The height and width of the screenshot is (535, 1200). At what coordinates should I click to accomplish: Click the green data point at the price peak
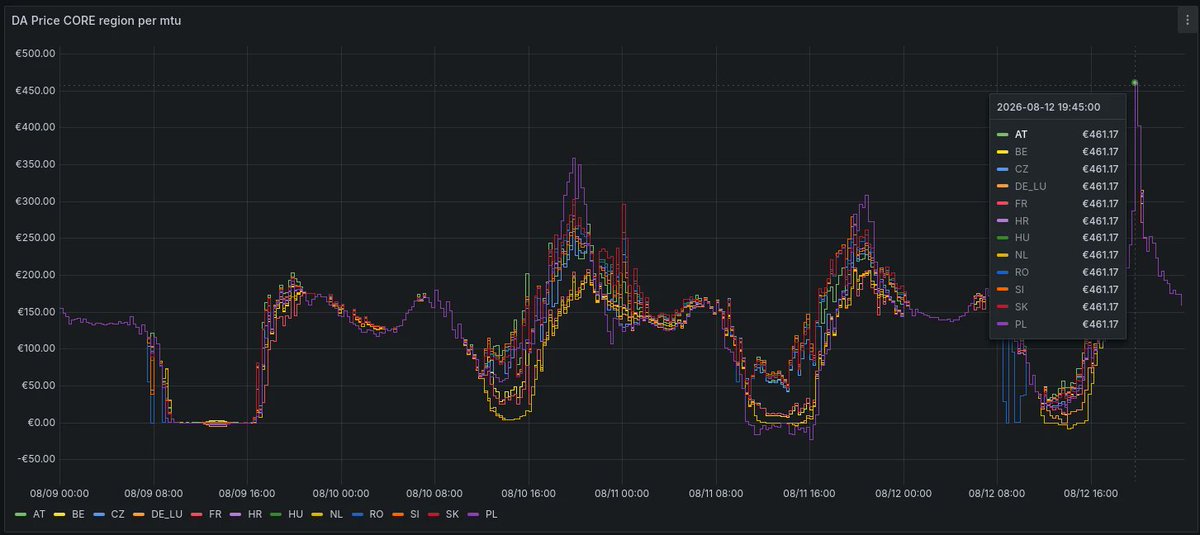[1135, 83]
